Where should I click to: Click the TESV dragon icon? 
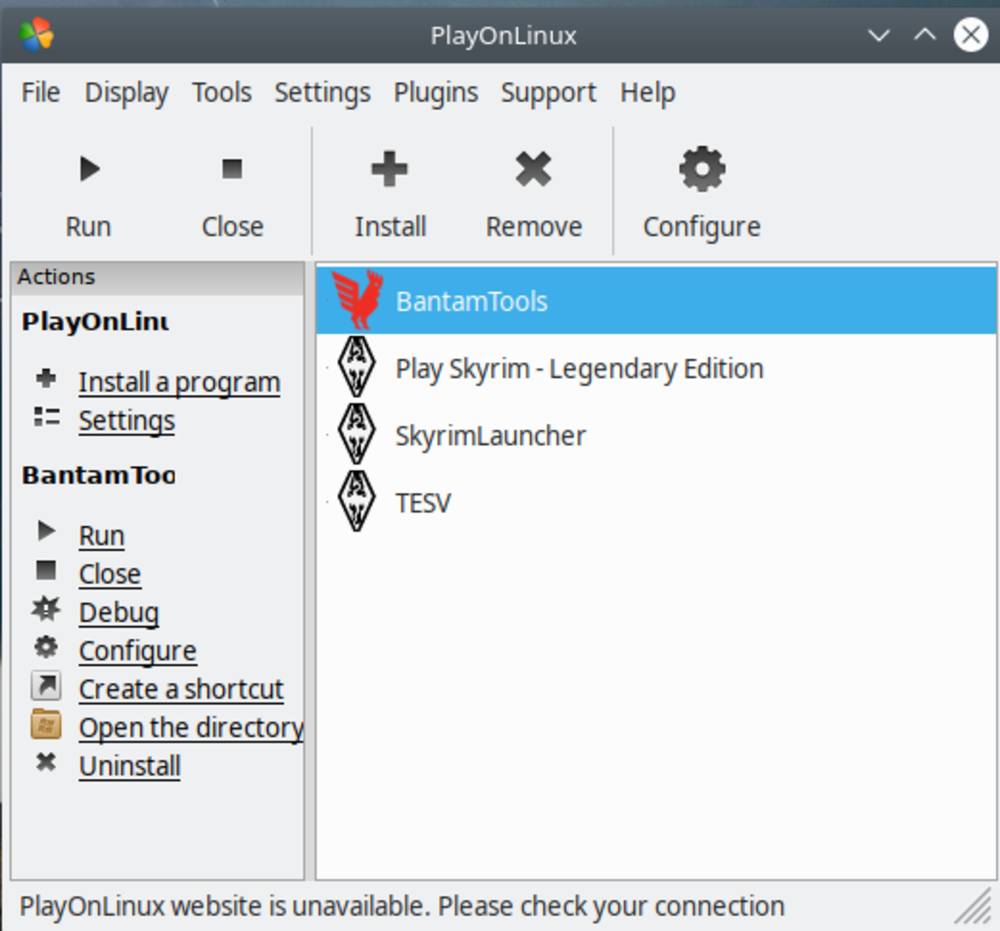click(357, 501)
